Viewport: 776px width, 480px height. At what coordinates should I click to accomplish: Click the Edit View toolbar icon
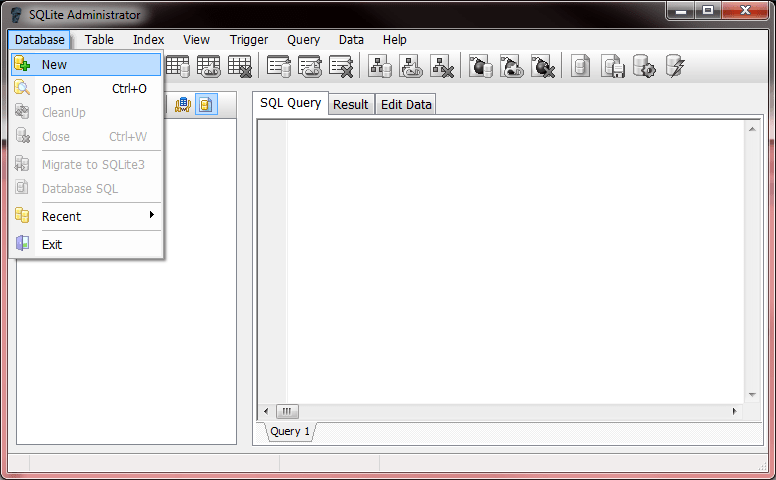[x=411, y=66]
